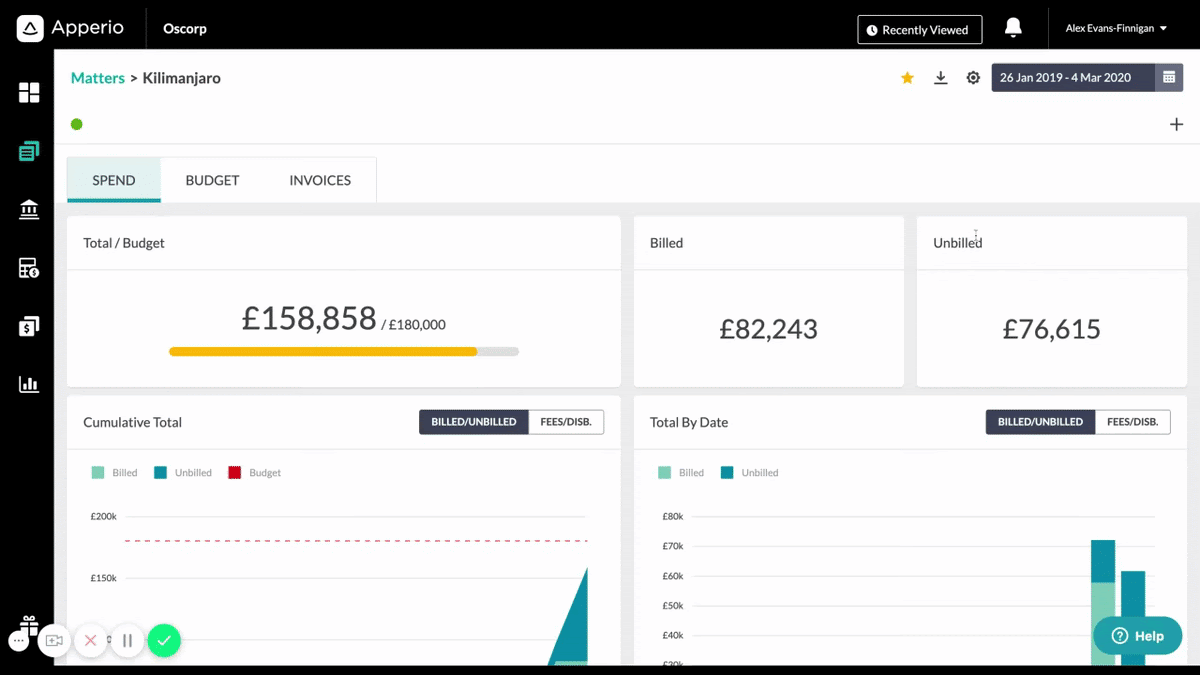The image size is (1200, 675).
Task: Cancel the recording with the X button
Action: click(x=91, y=640)
